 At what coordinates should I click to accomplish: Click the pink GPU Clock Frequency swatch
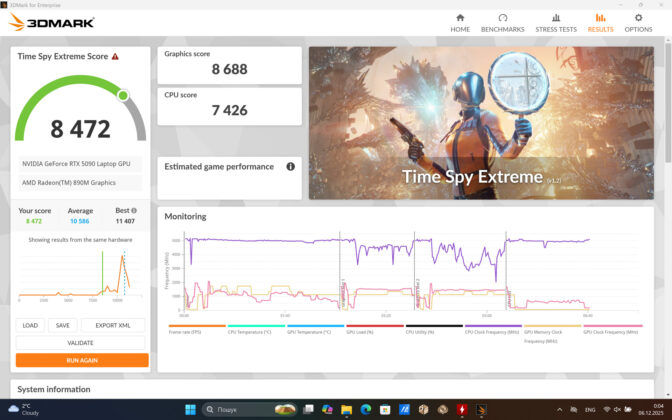(x=612, y=326)
